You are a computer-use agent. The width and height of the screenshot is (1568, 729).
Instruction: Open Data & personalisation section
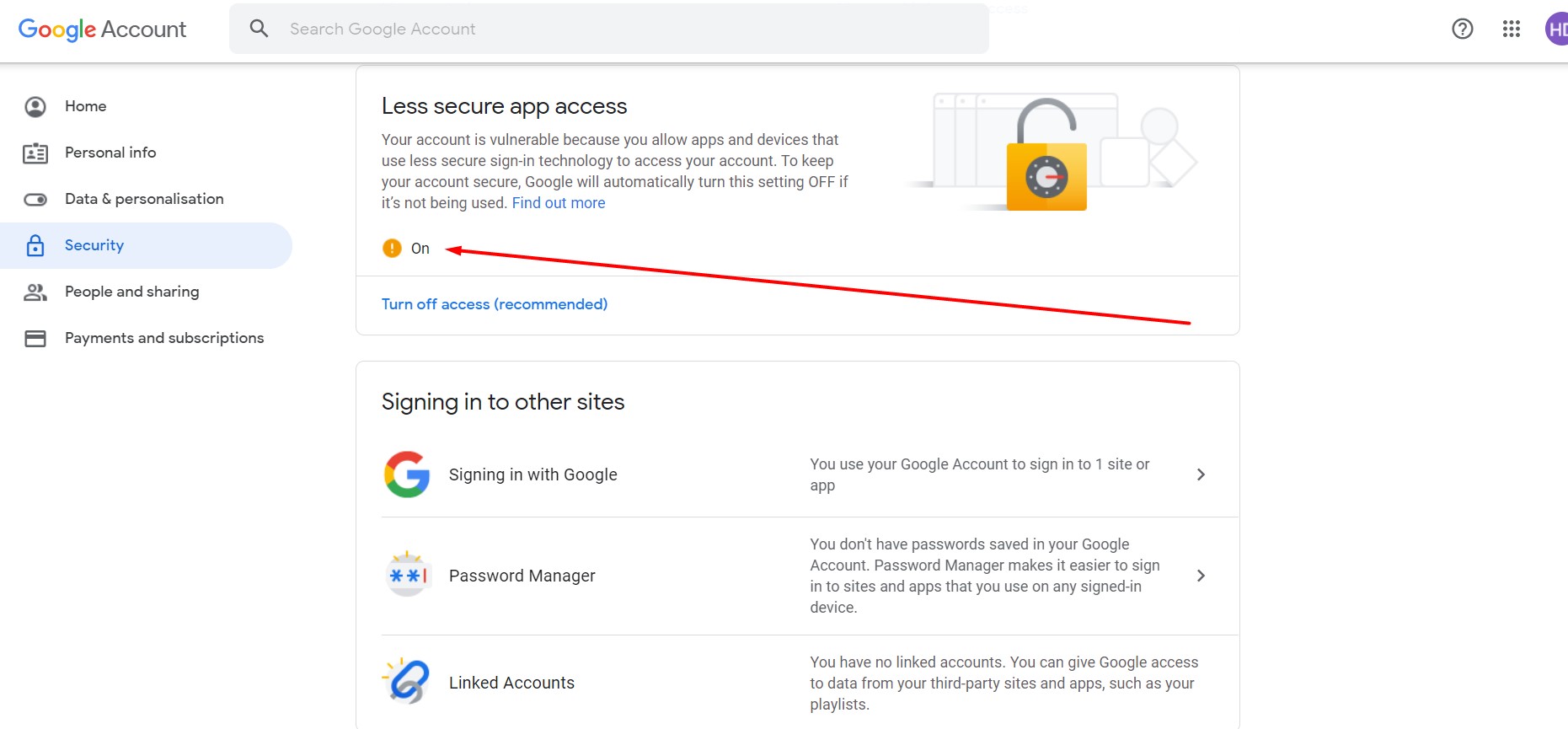click(x=144, y=199)
